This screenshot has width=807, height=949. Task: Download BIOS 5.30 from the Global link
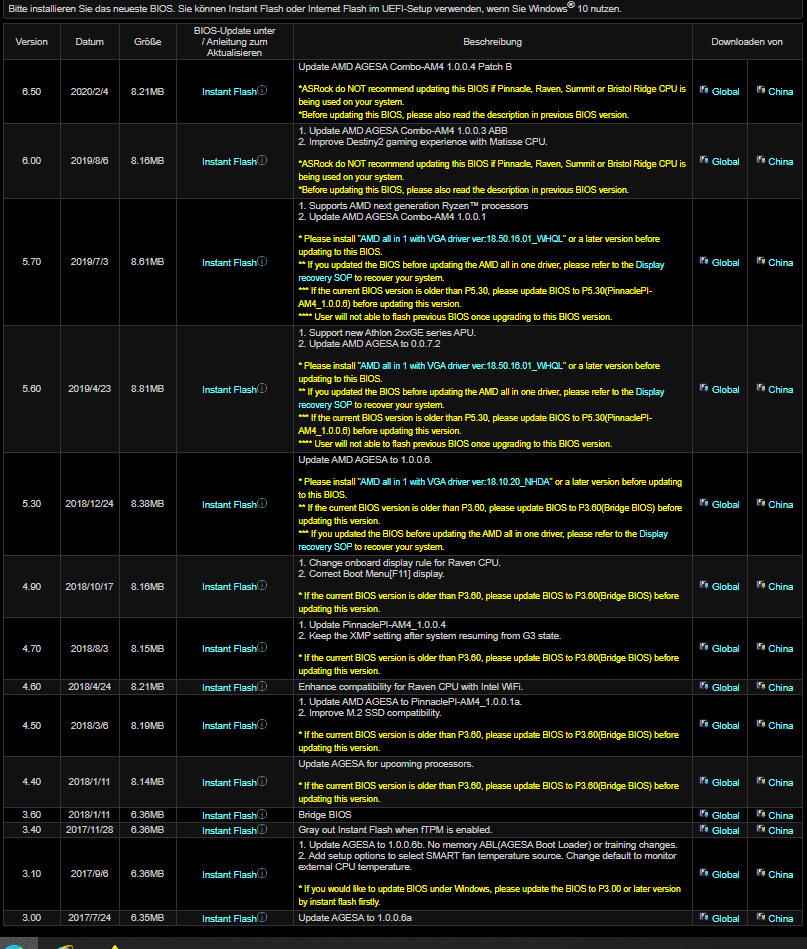click(x=725, y=505)
